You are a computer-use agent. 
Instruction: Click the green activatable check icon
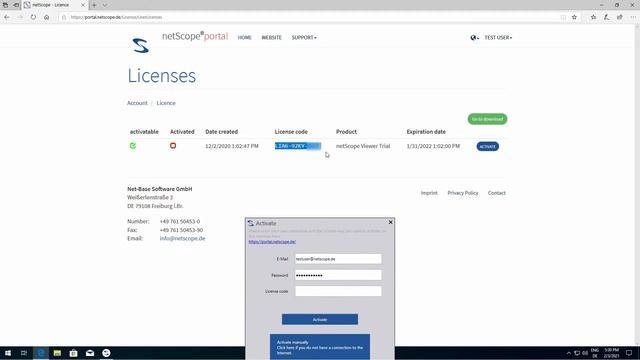(133, 146)
